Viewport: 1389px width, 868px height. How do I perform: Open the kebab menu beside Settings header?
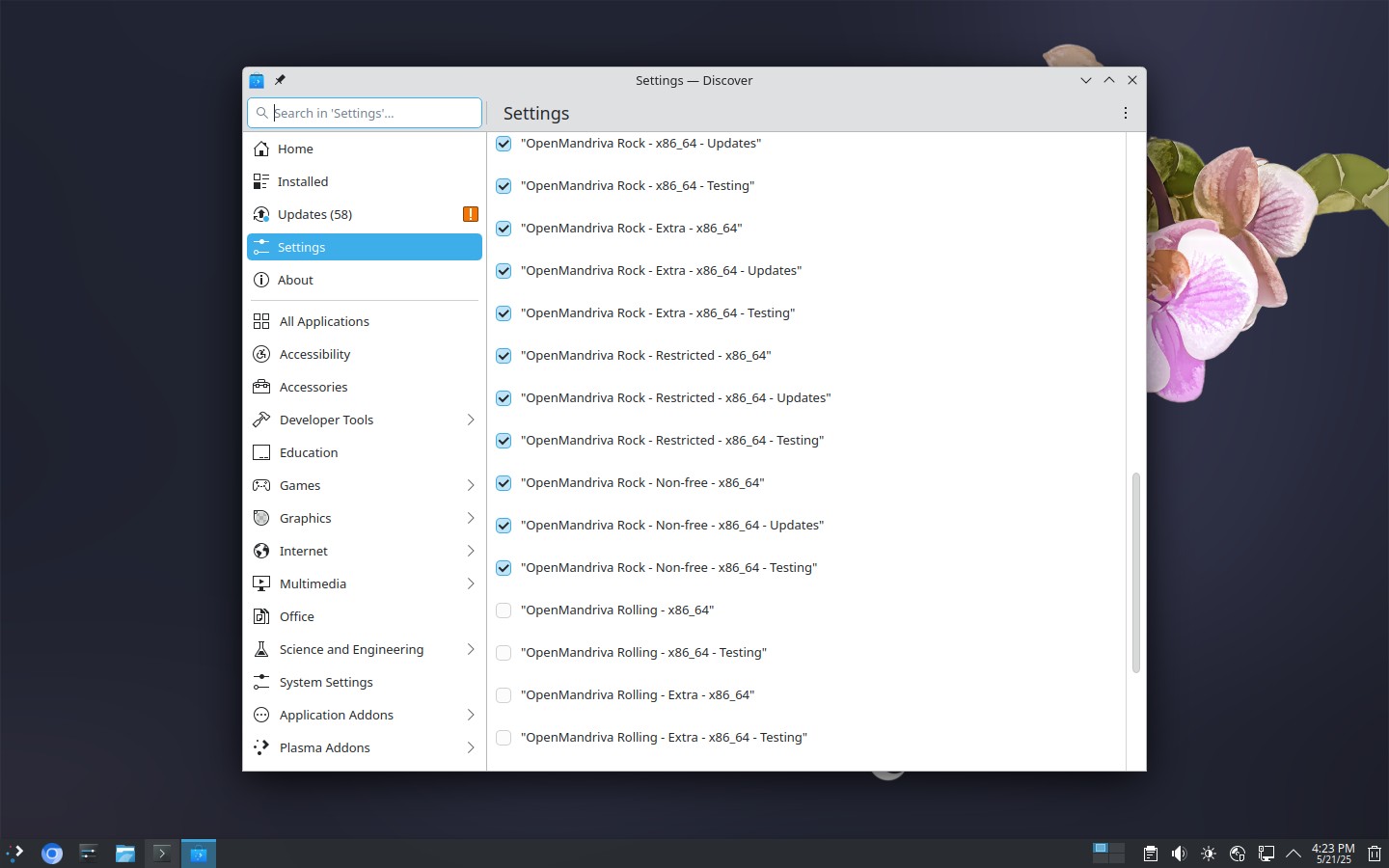(1125, 113)
